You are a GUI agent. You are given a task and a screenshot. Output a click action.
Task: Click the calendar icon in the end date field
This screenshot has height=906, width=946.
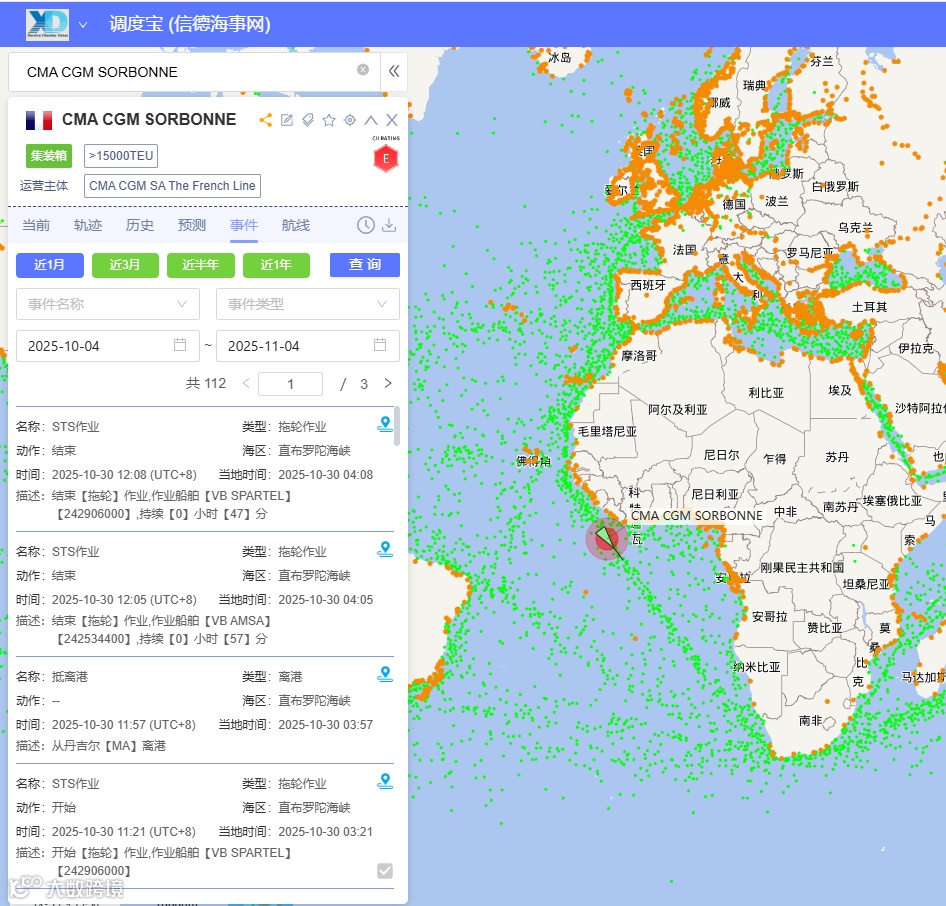pos(380,344)
